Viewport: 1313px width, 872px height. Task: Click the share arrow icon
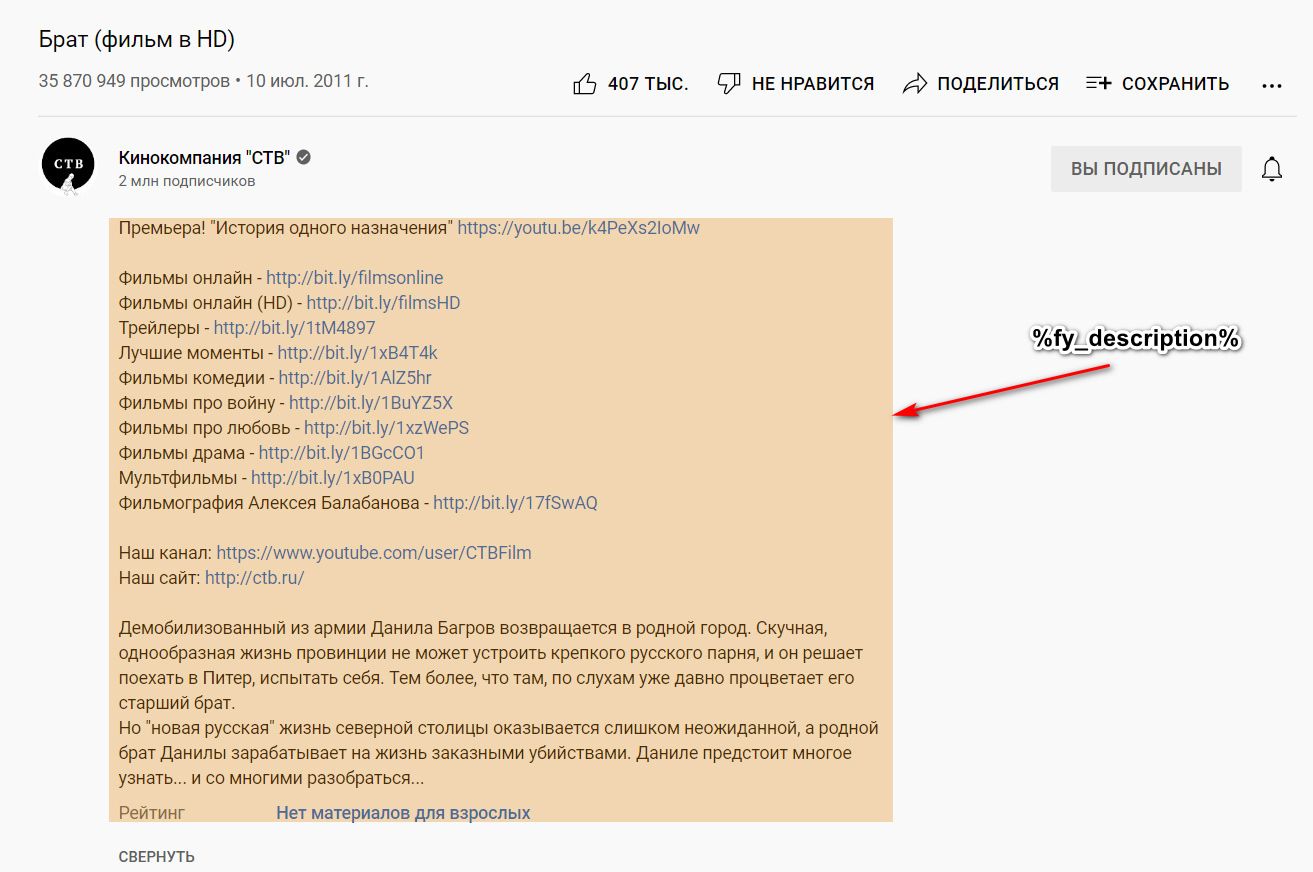pyautogui.click(x=914, y=84)
